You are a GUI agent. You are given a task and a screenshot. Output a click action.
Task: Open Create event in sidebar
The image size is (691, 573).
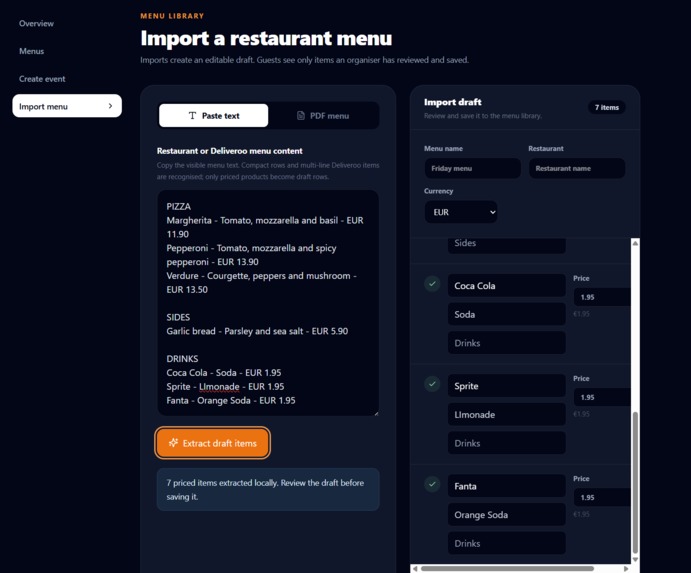pos(42,79)
